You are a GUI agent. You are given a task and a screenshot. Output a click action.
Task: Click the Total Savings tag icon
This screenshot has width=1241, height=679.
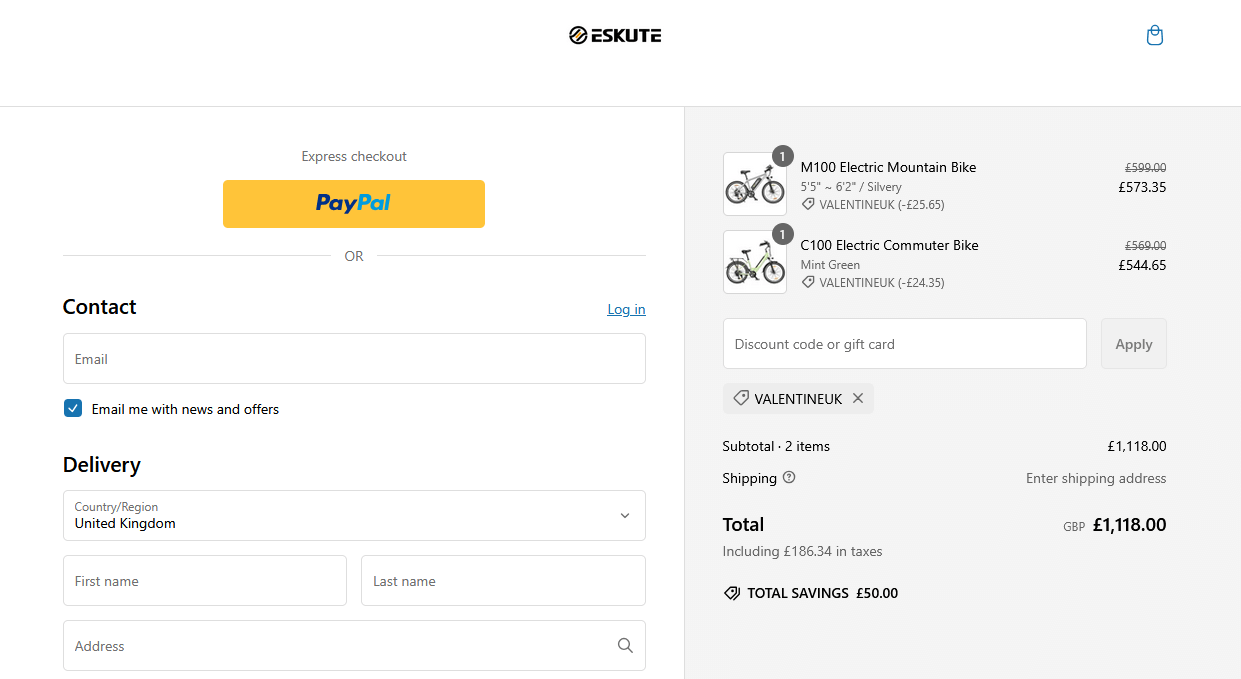pyautogui.click(x=732, y=593)
